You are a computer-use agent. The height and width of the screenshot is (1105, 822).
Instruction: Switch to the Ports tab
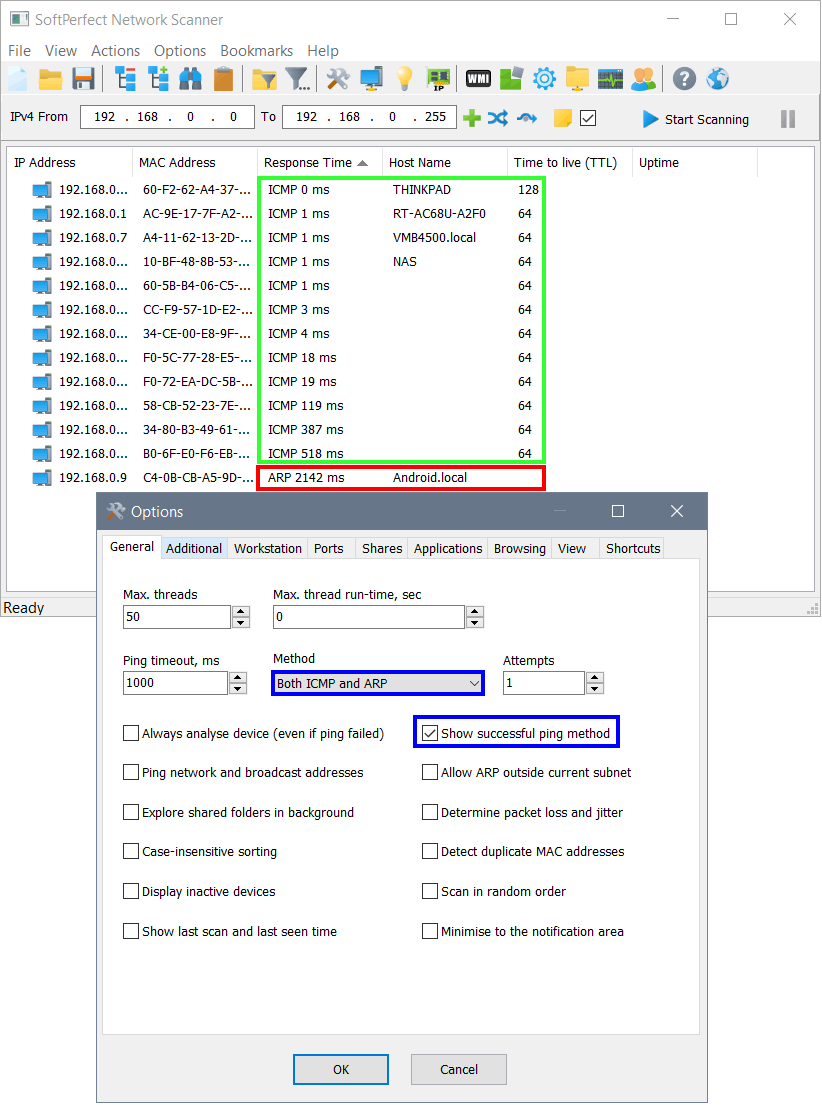click(329, 548)
